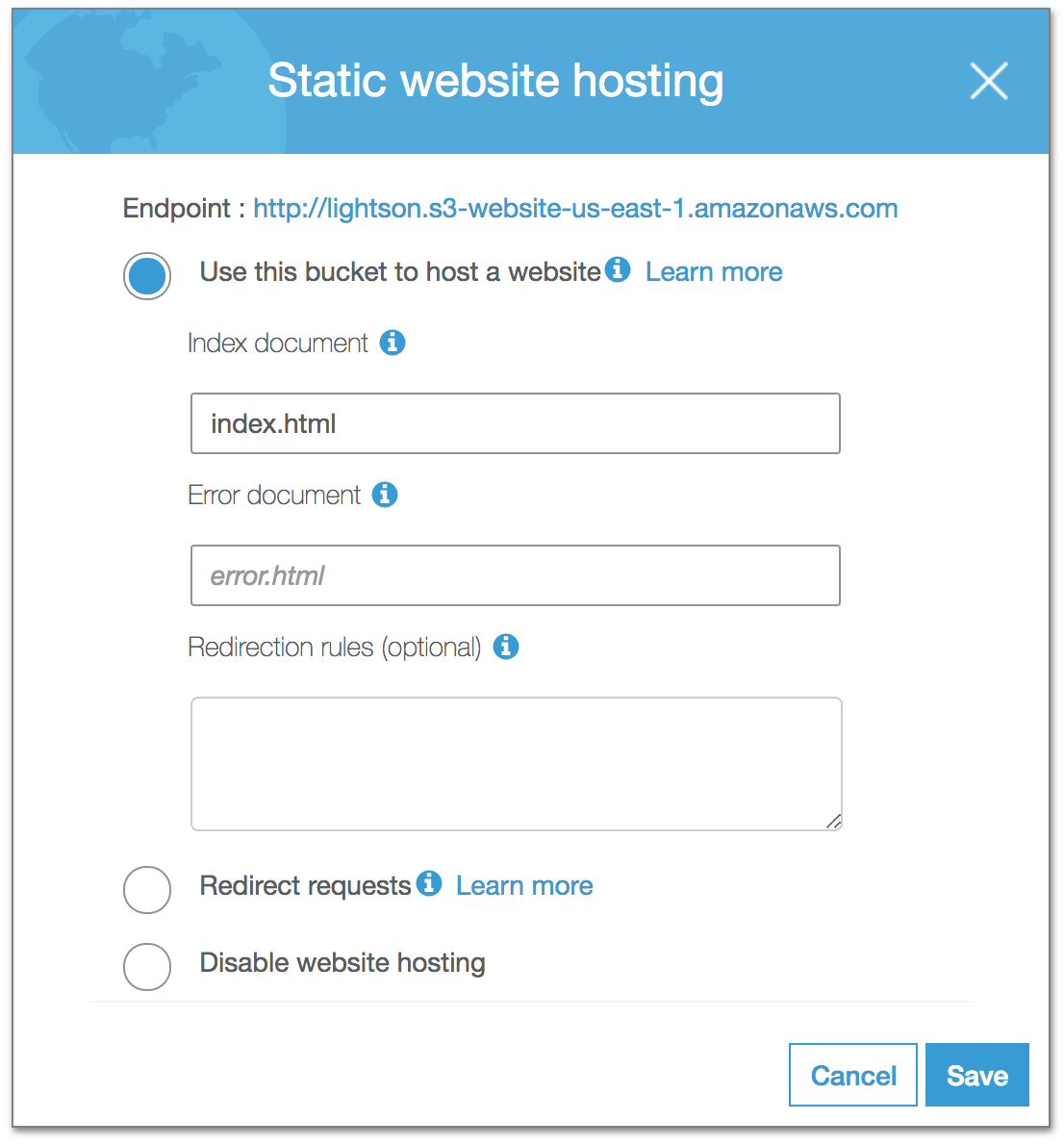1064x1145 pixels.
Task: Open the Error document help tooltip
Action: click(x=385, y=495)
